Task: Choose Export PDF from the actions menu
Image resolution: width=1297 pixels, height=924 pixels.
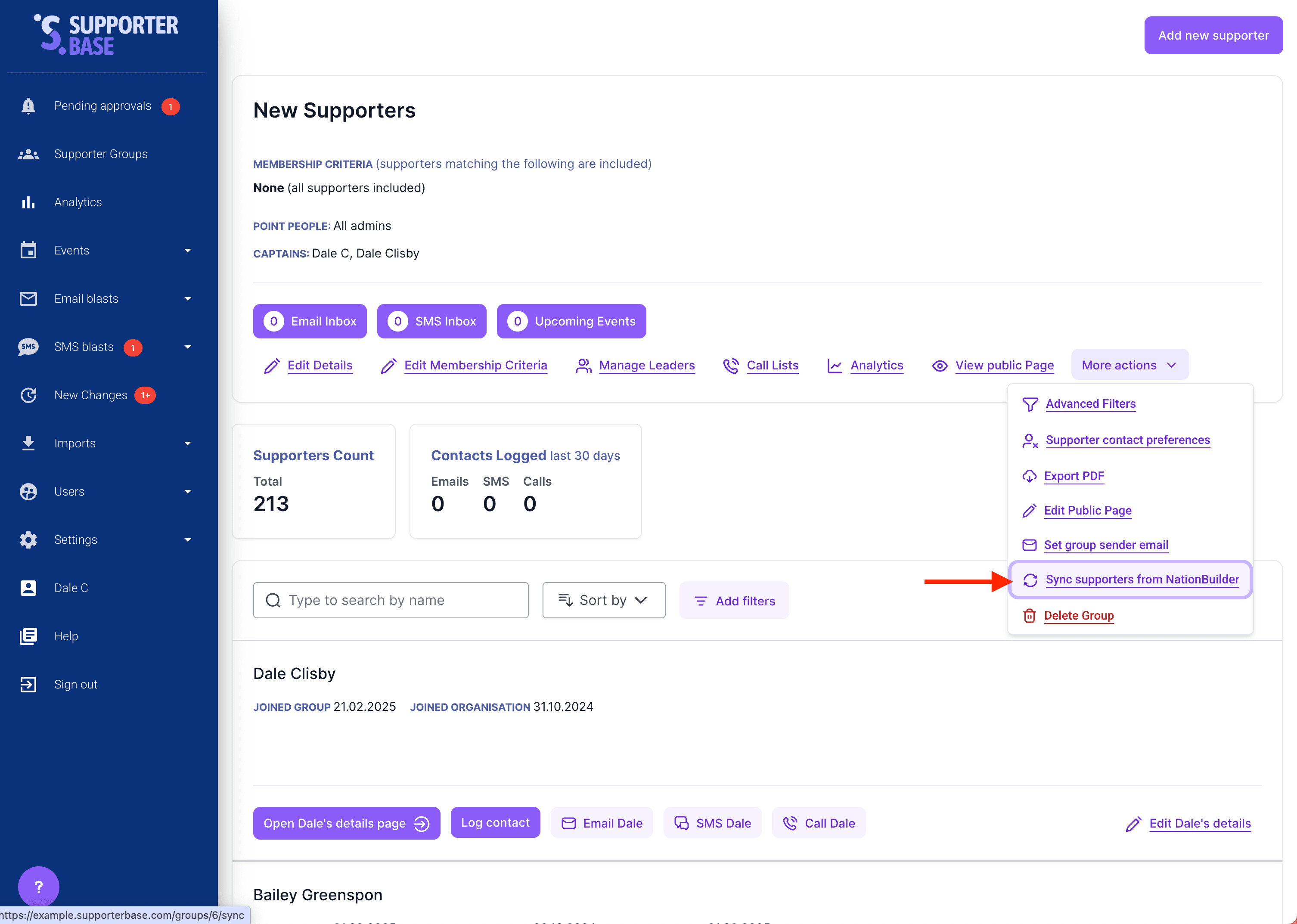Action: pos(1074,476)
